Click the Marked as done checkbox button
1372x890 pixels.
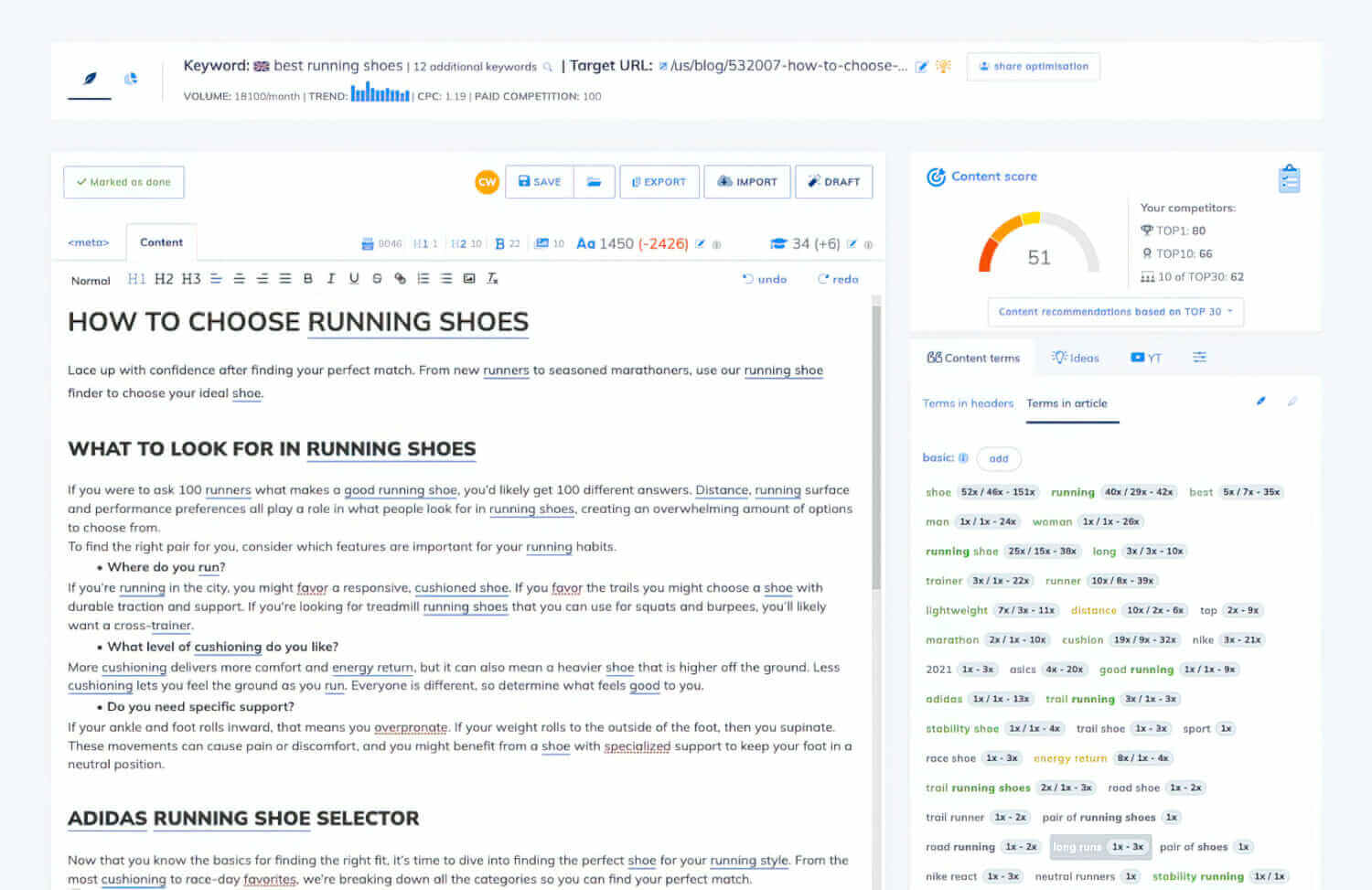(x=123, y=182)
